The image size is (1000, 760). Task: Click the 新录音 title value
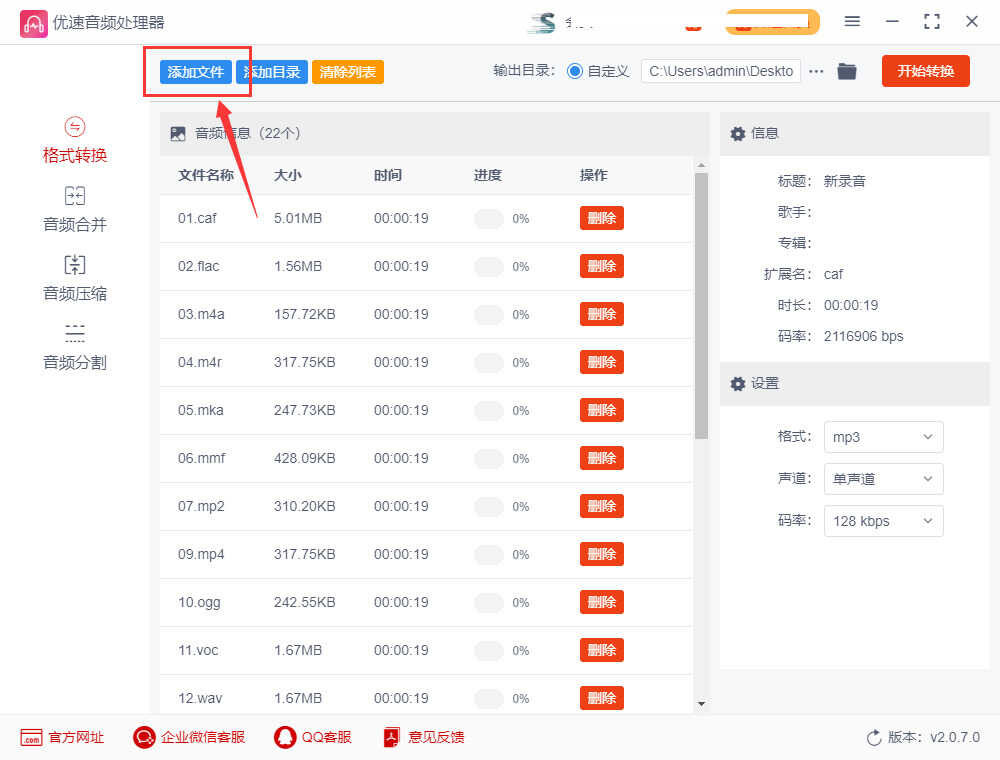(844, 181)
